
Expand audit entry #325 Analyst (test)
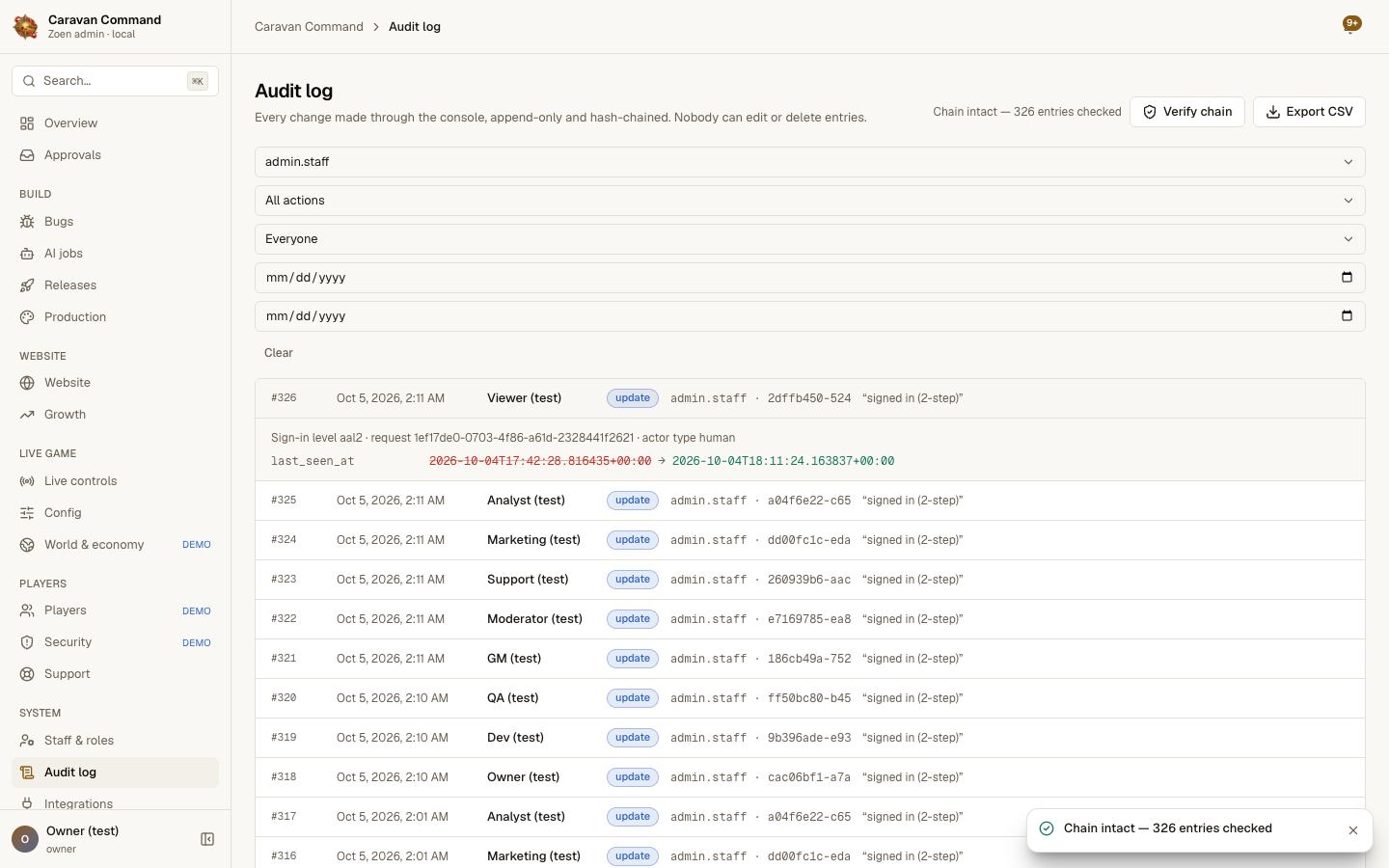pos(810,501)
